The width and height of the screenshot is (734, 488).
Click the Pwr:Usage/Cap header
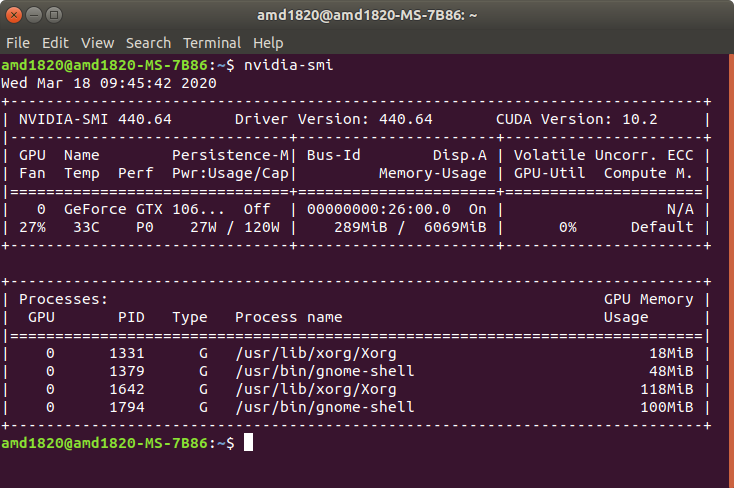230,173
